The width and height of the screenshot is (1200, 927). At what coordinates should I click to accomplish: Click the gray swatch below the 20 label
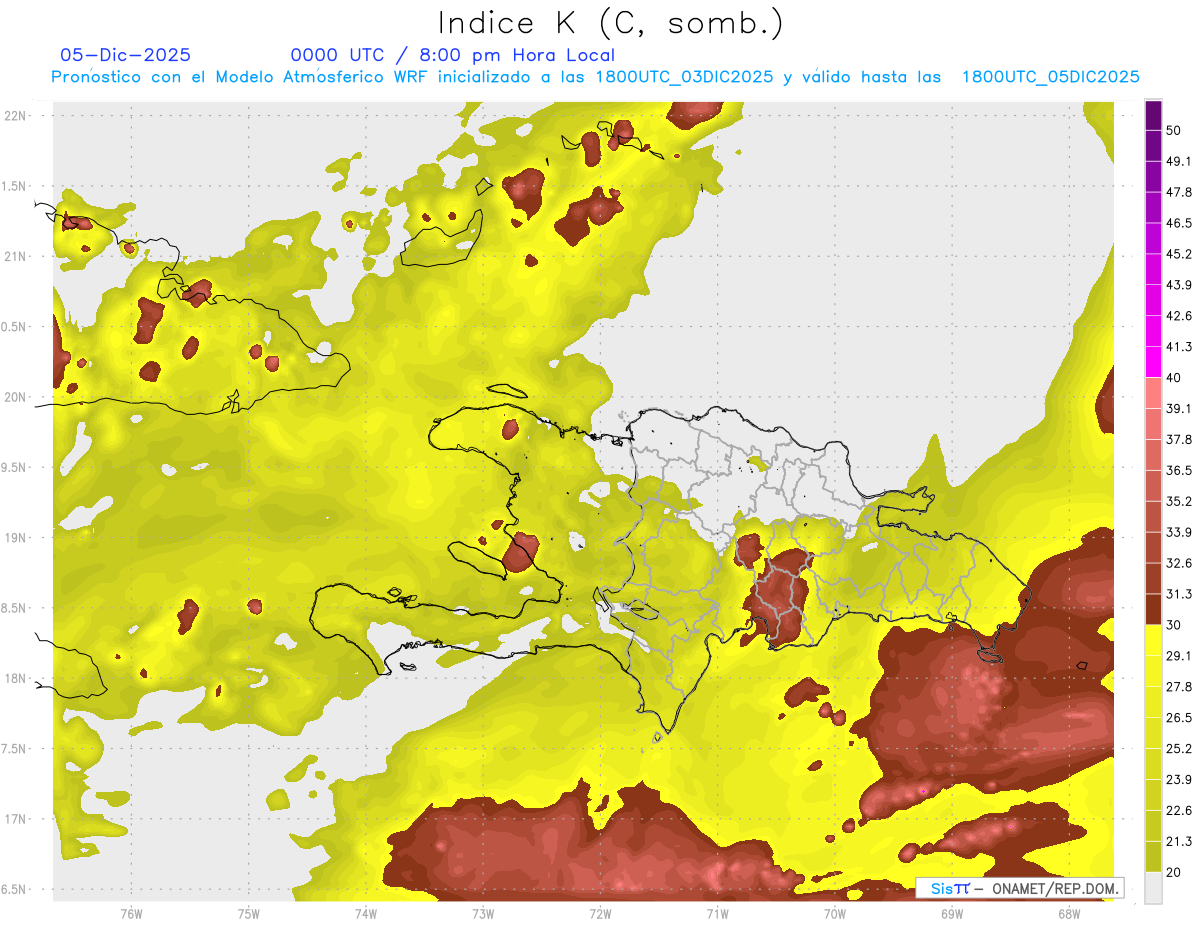click(x=1153, y=888)
